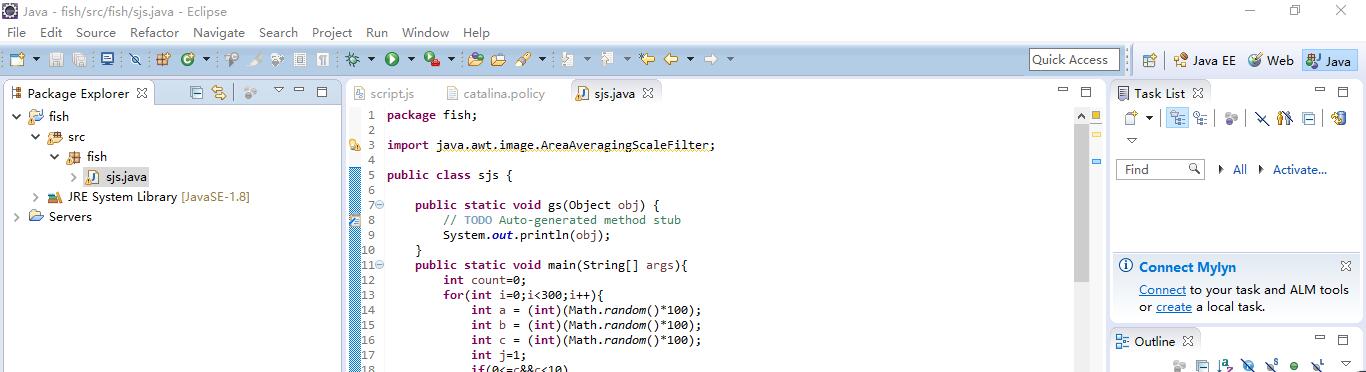Click the Run External Tools icon

point(431,60)
